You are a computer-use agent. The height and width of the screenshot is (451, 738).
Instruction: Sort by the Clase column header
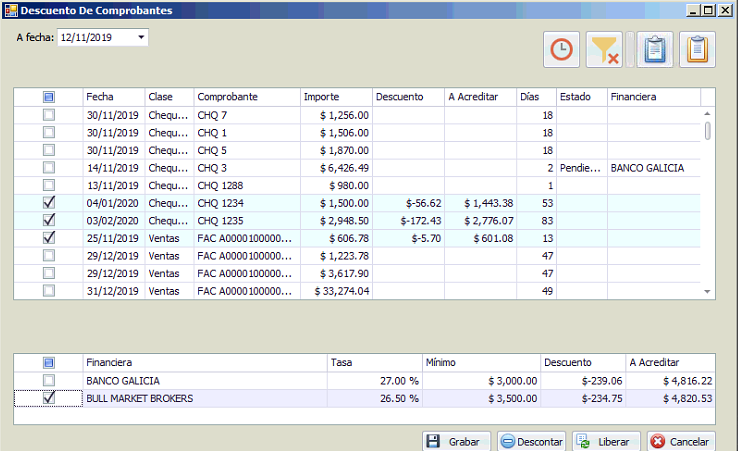pyautogui.click(x=169, y=97)
